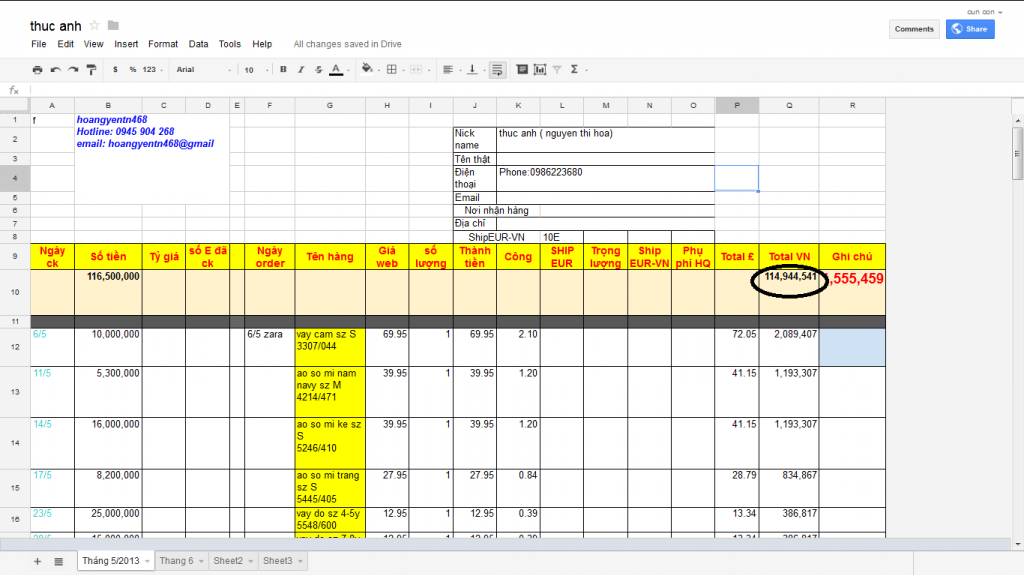1024x575 pixels.
Task: Click the blue Share button
Action: pos(970,29)
